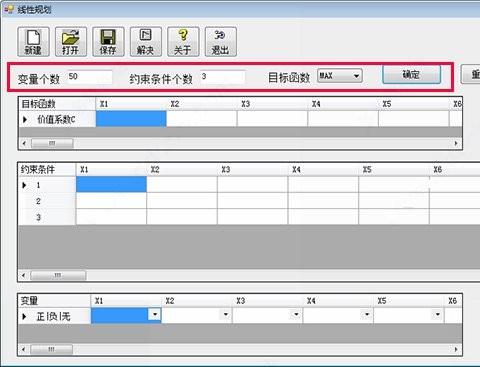This screenshot has width=480, height=367.
Task: Click X3 column header in 目标函数 table
Action: (x=272, y=104)
